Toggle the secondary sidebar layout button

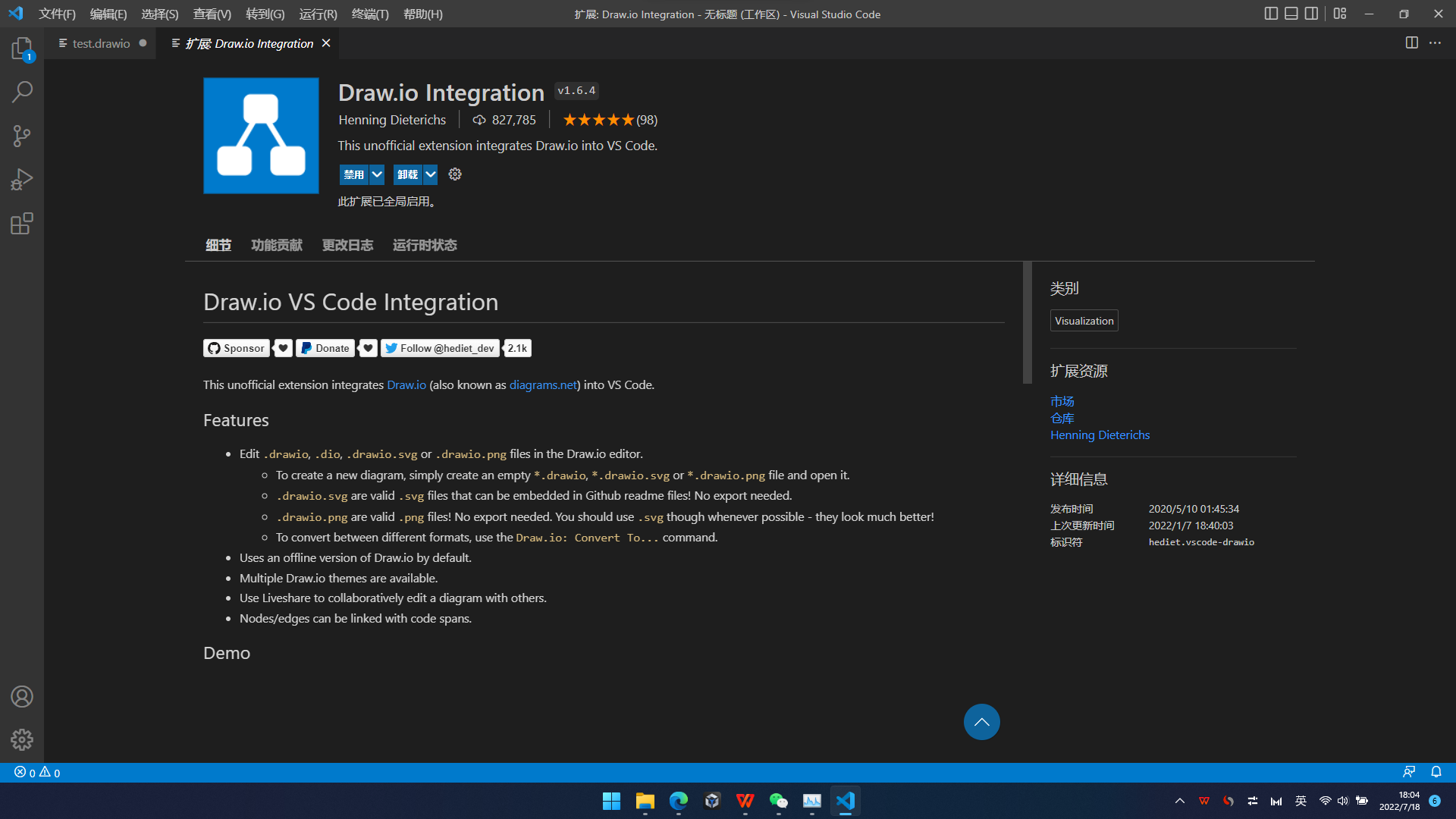(1311, 14)
